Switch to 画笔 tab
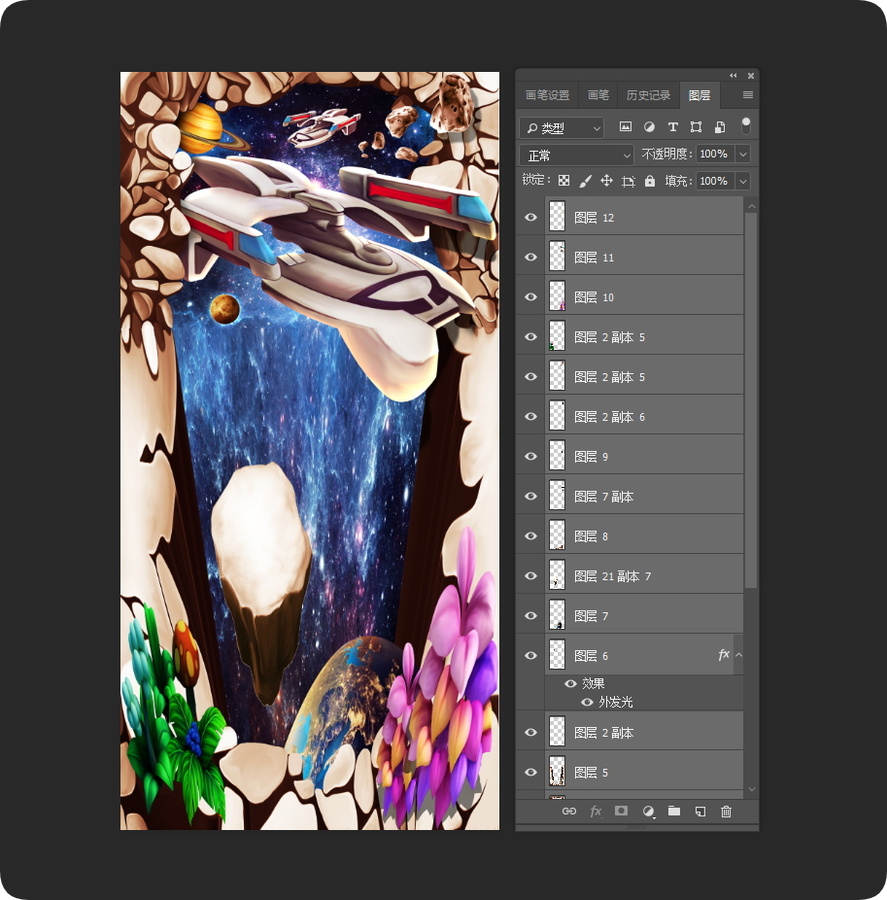The image size is (887, 900). pyautogui.click(x=598, y=95)
